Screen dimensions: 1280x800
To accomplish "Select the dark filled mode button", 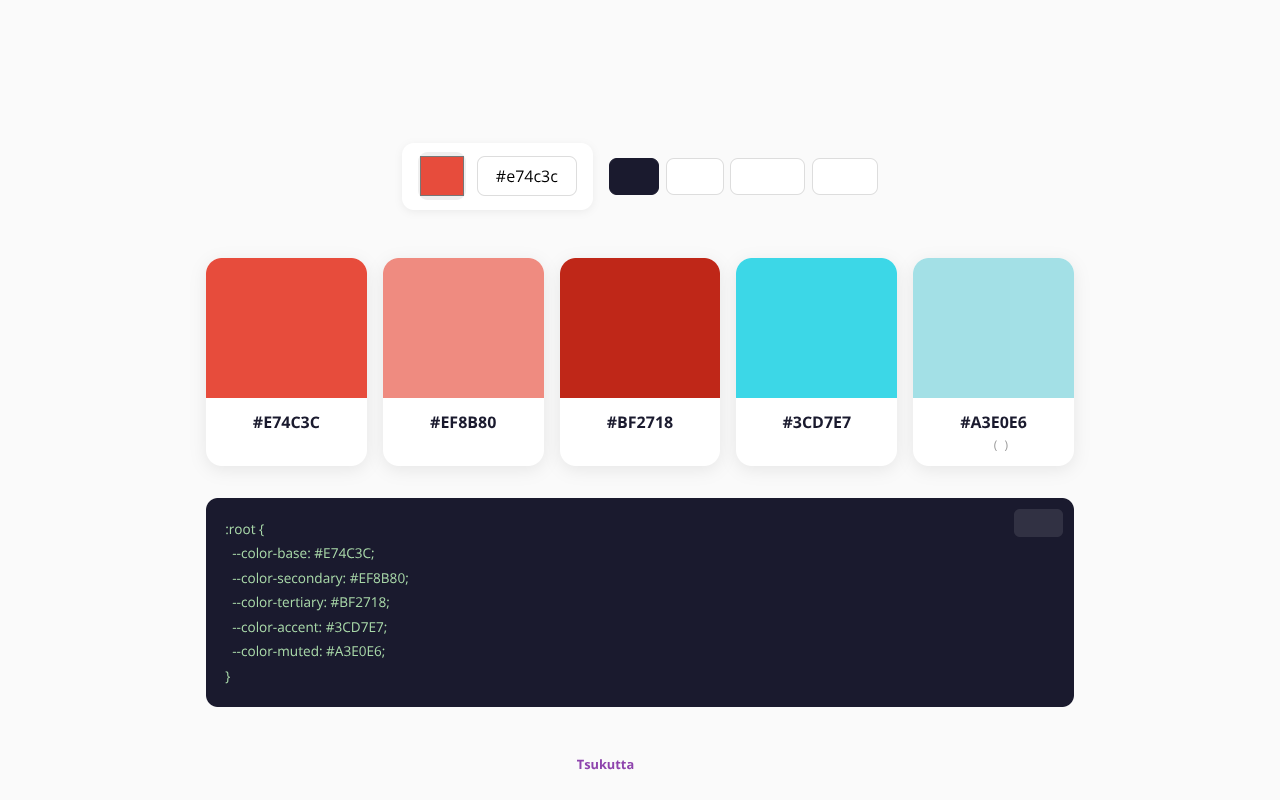I will (x=634, y=176).
